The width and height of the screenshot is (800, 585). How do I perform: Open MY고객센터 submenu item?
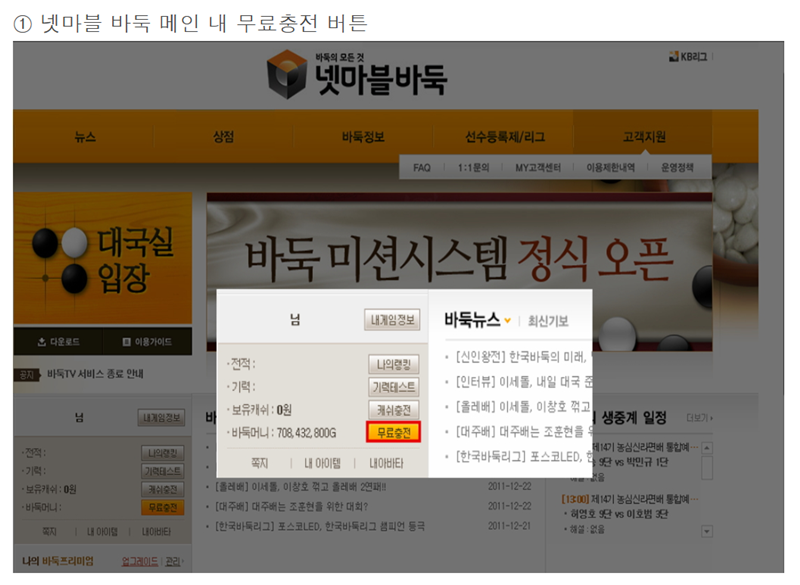click(538, 168)
